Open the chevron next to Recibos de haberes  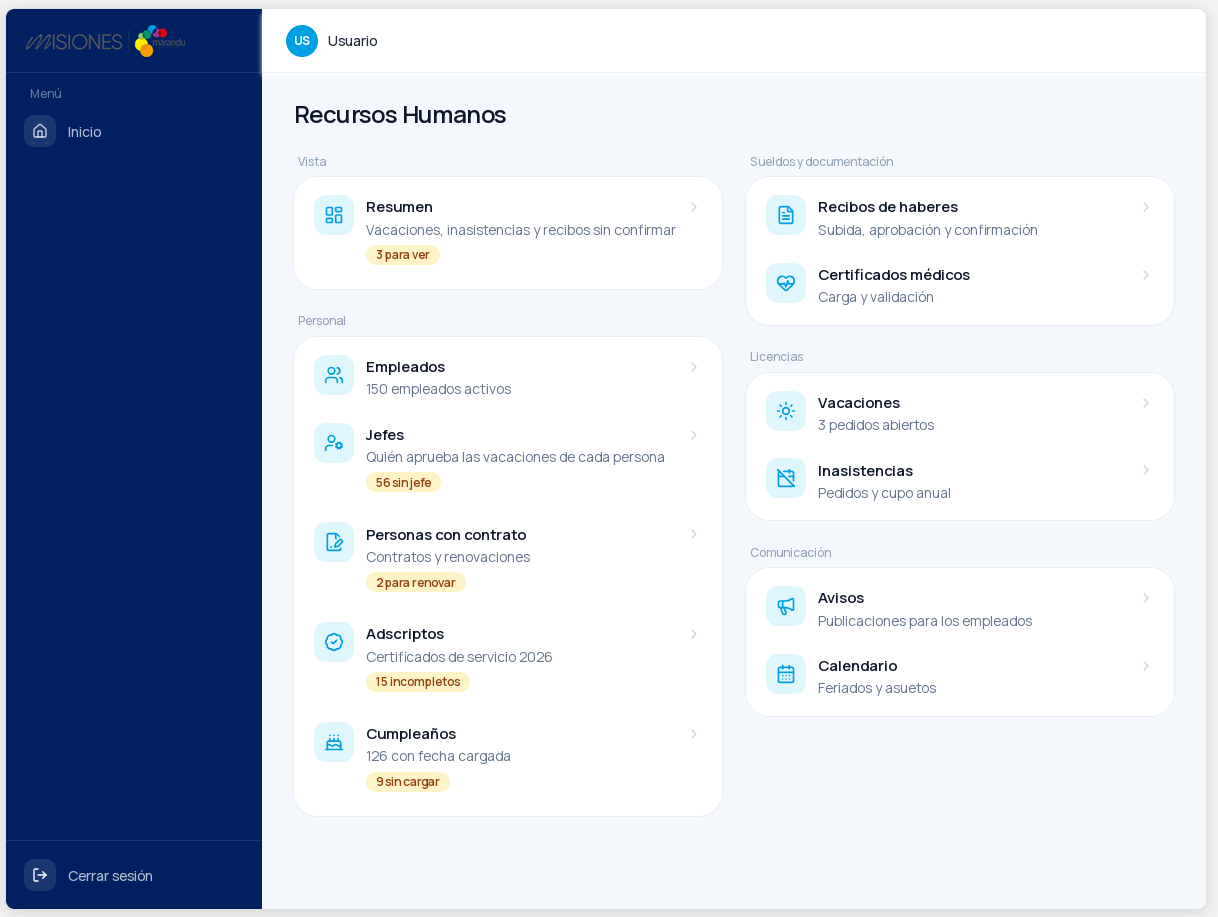tap(1146, 207)
